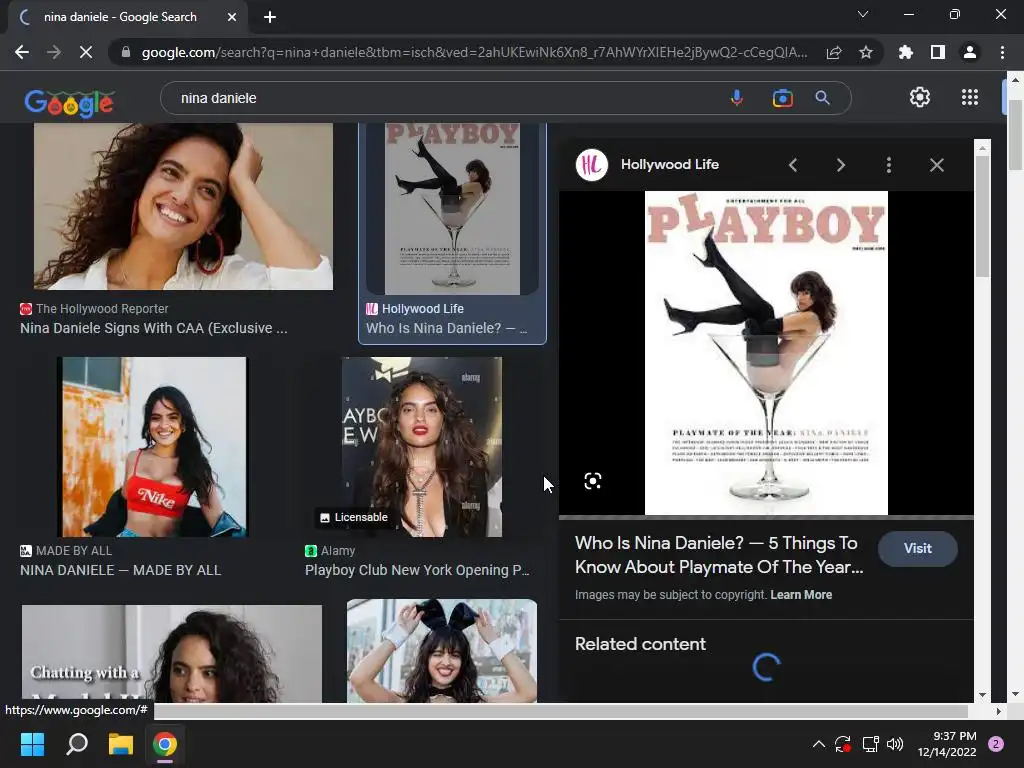The height and width of the screenshot is (768, 1024).
Task: Open the Alamy licensable photo thumbnail
Action: (422, 447)
